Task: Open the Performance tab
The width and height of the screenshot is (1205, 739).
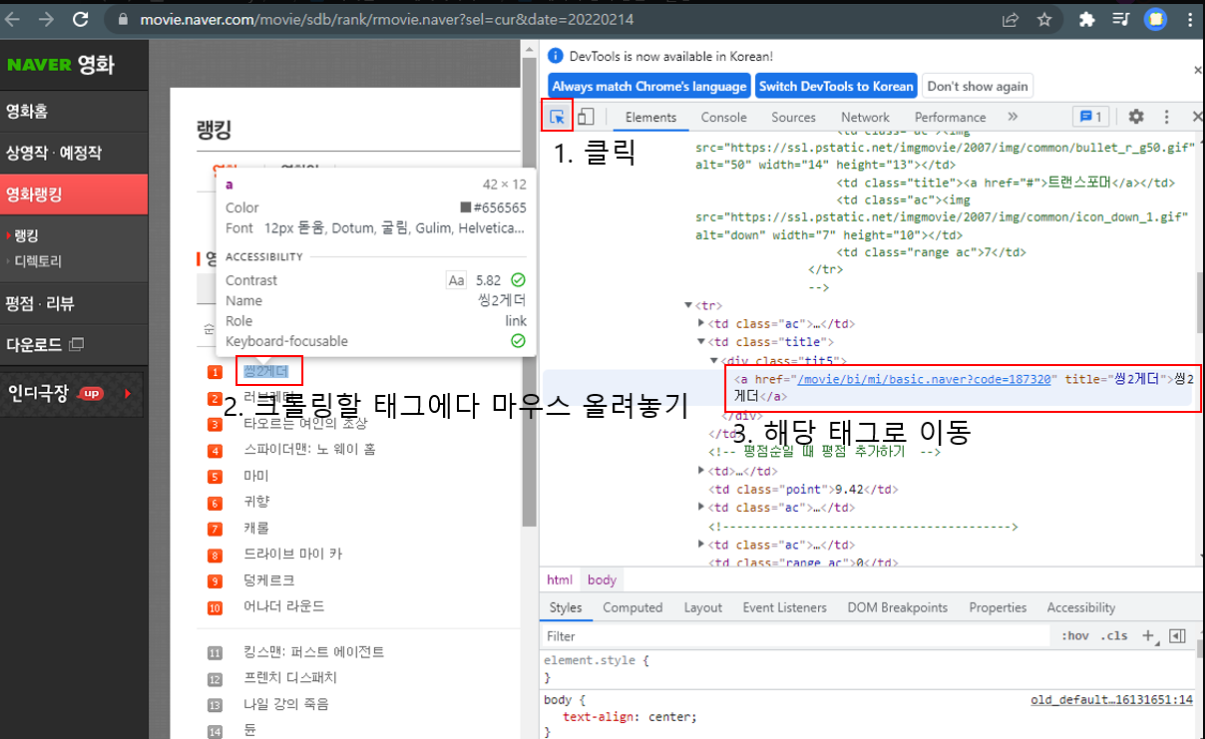Action: 950,117
